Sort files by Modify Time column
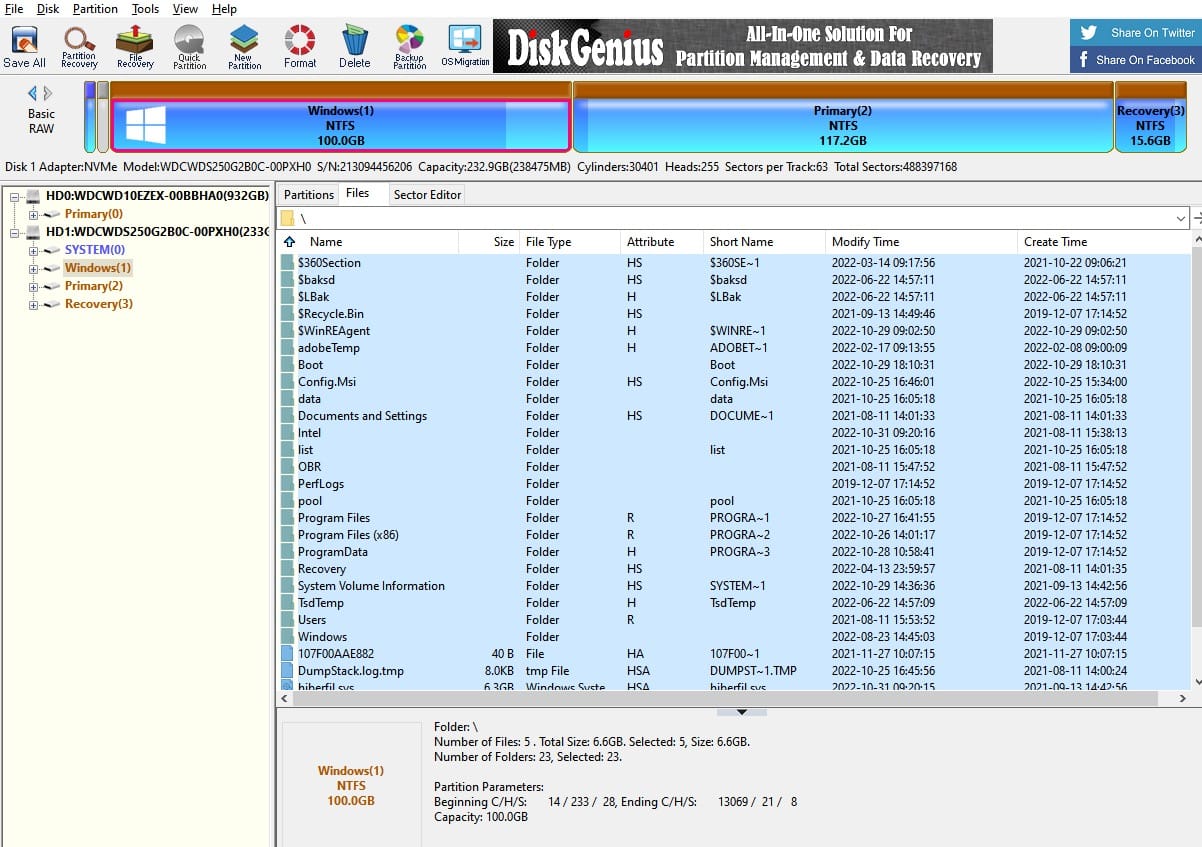 865,242
